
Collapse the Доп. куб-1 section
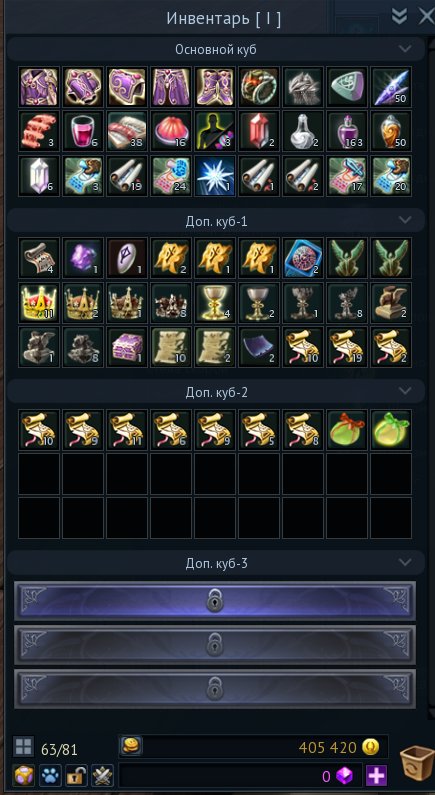click(x=405, y=220)
